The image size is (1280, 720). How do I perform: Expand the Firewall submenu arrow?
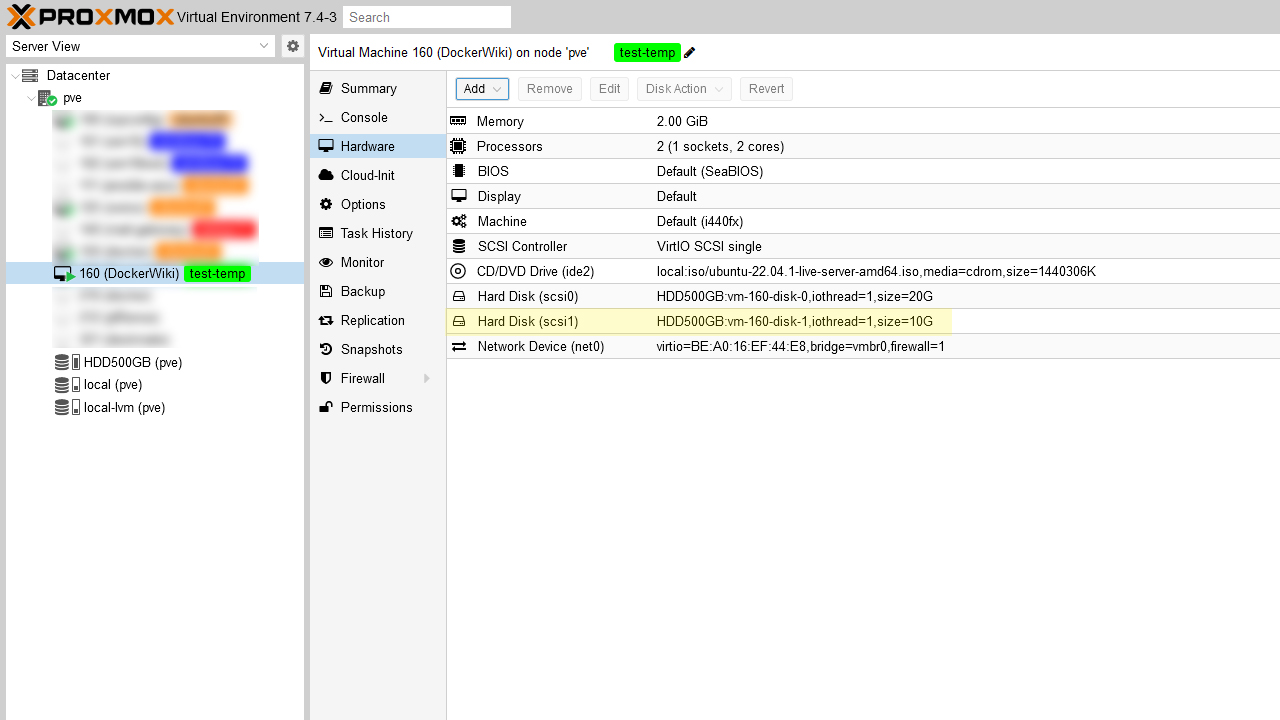coord(427,379)
